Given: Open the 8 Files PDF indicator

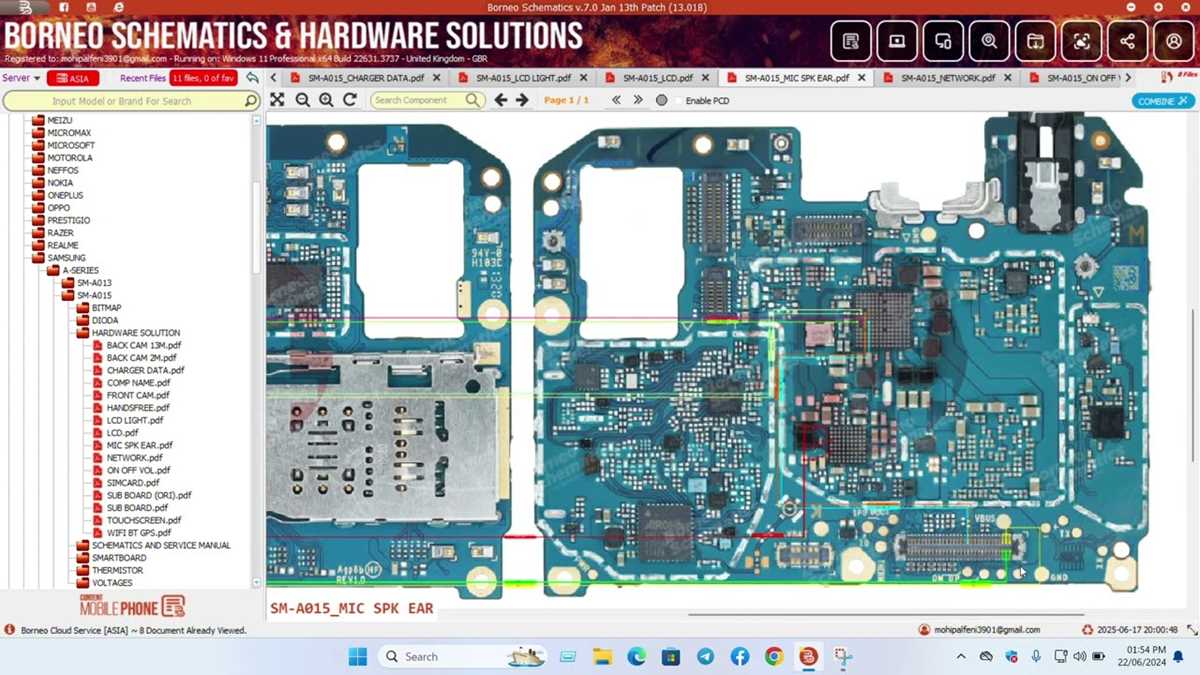Looking at the screenshot, I should coord(1180,76).
